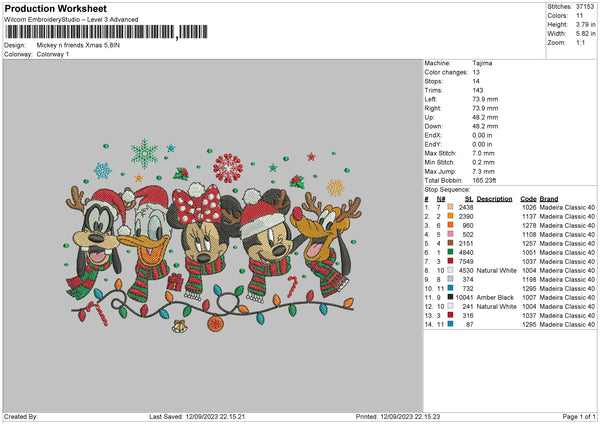
Task: Select the brown swatch next to 2151 stitches
Action: 450,243
